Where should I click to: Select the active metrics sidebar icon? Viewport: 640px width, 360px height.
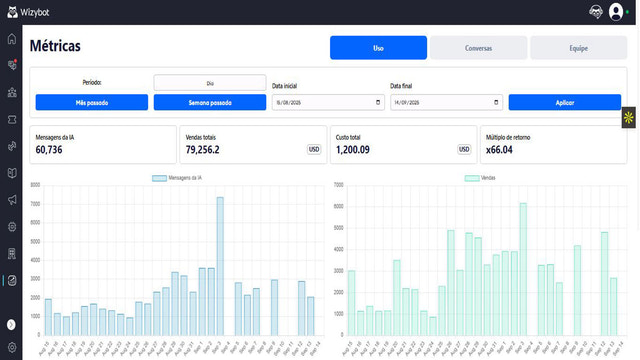coord(12,280)
